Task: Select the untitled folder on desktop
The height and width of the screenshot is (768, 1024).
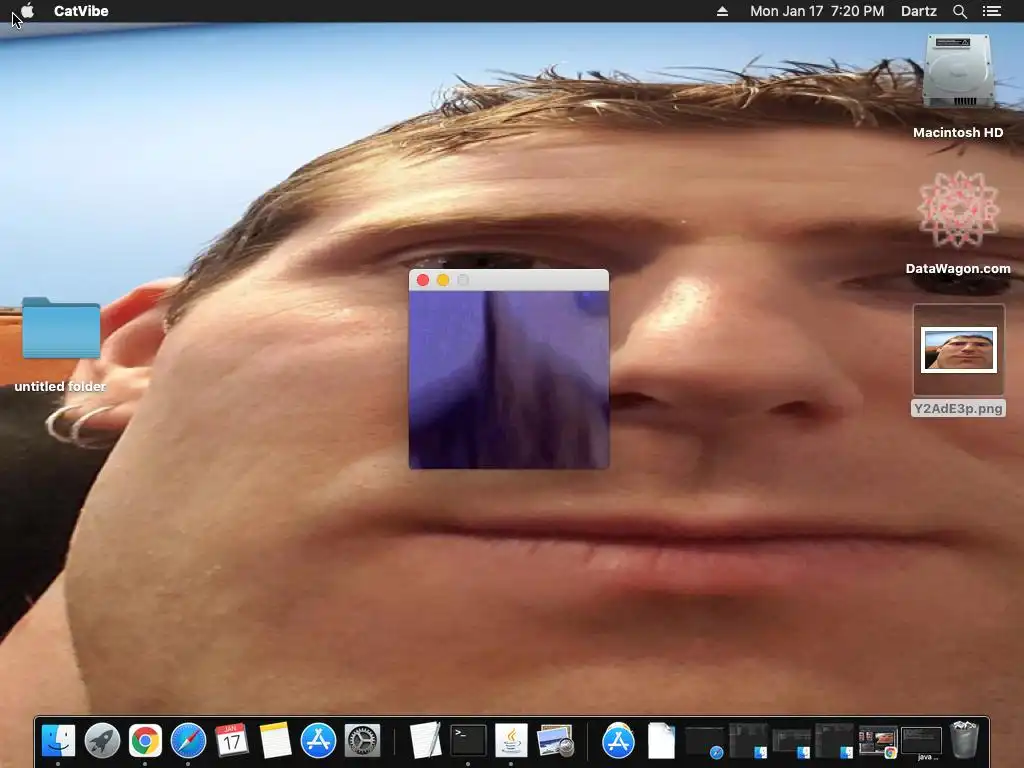Action: coord(61,328)
